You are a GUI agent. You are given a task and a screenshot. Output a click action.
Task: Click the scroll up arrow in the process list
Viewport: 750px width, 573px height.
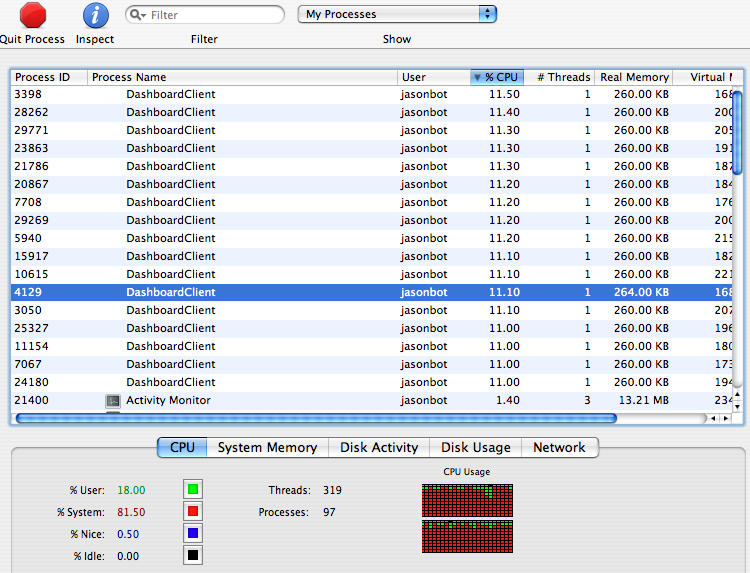[x=738, y=395]
